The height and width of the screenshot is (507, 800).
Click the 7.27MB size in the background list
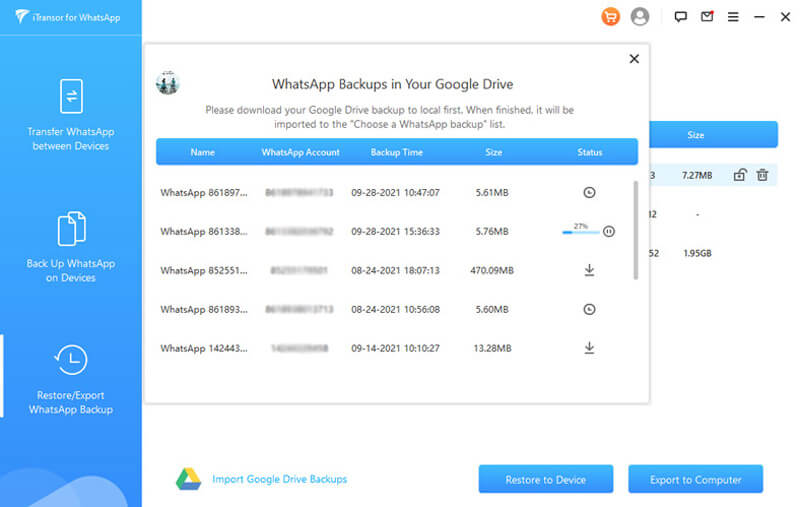[x=697, y=175]
